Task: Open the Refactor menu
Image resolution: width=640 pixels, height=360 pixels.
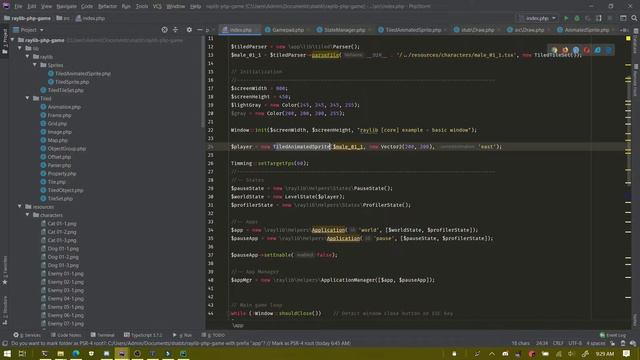Action: (x=107, y=7)
